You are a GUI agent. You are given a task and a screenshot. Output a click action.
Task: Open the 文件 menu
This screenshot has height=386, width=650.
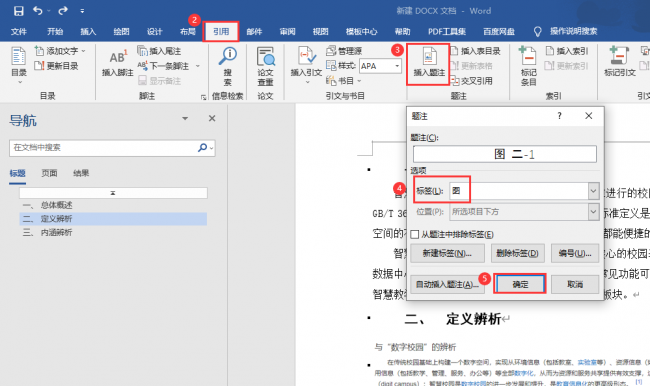(x=19, y=32)
